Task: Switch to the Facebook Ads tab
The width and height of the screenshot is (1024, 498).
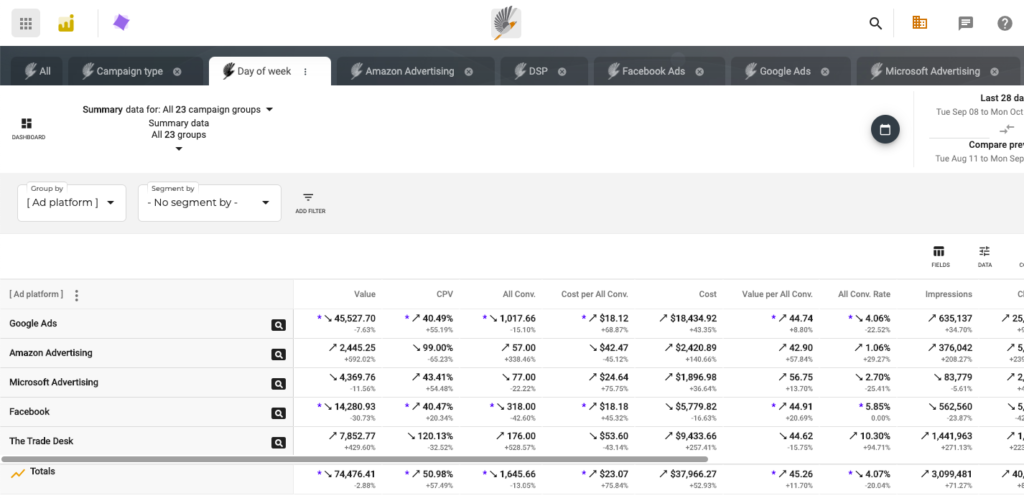Action: point(653,71)
